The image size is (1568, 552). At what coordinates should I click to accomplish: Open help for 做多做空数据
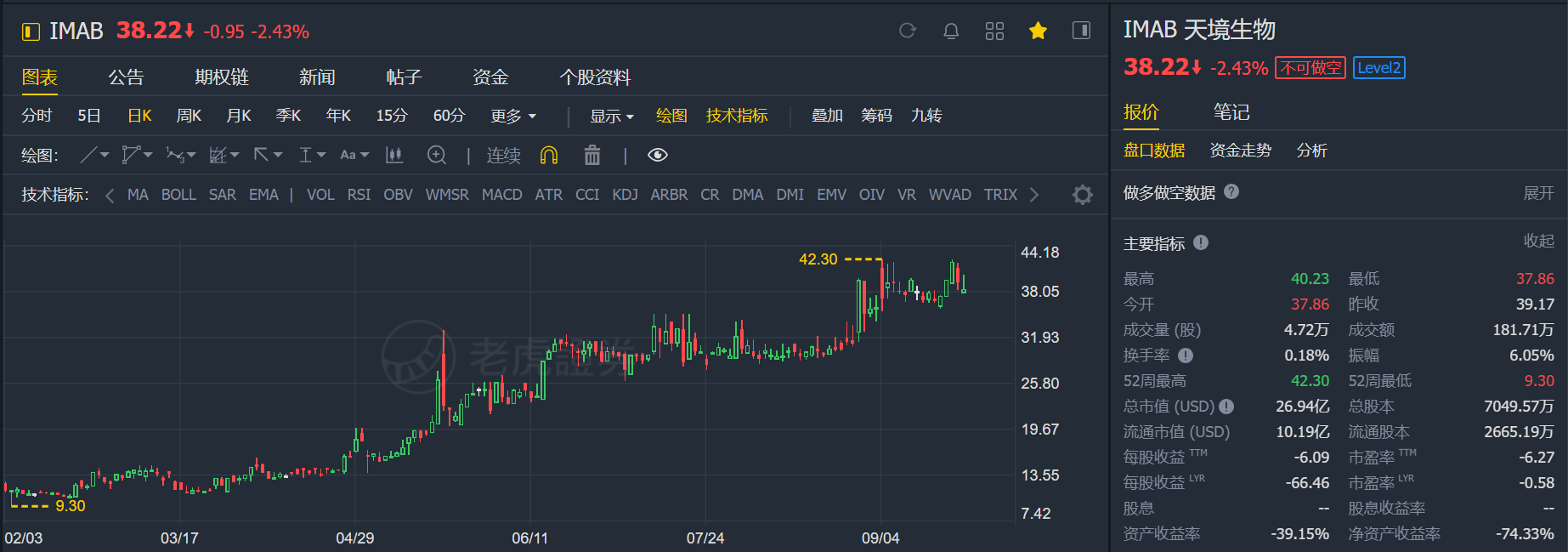pos(1231,192)
